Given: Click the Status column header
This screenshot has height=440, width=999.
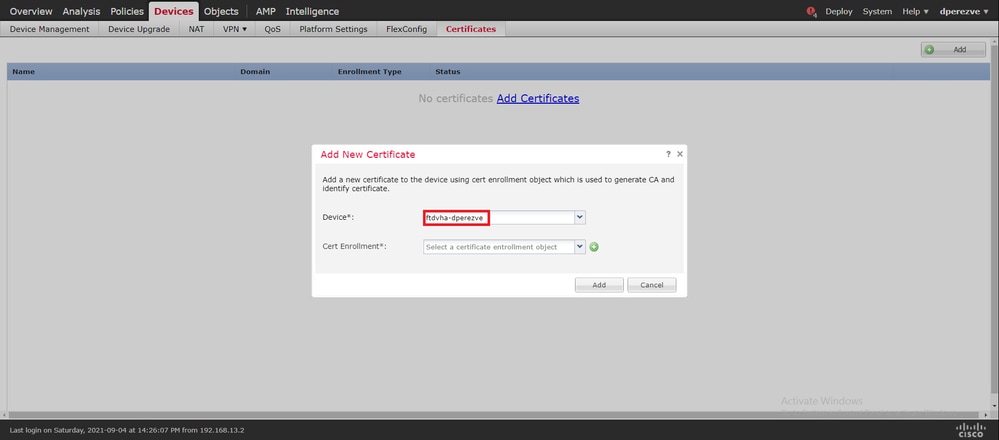Looking at the screenshot, I should coord(447,72).
